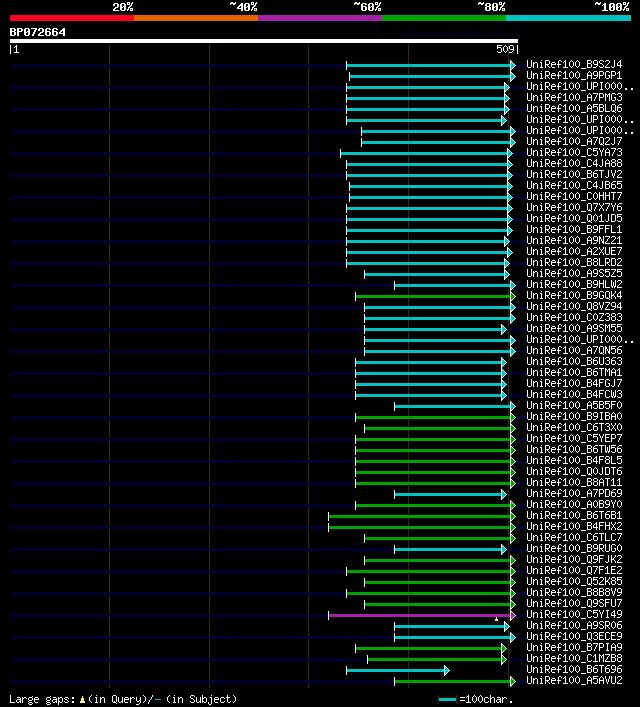Select the UniRef100_B8AT11 label
Screen dimensions: 640x707
pyautogui.click(x=574, y=482)
